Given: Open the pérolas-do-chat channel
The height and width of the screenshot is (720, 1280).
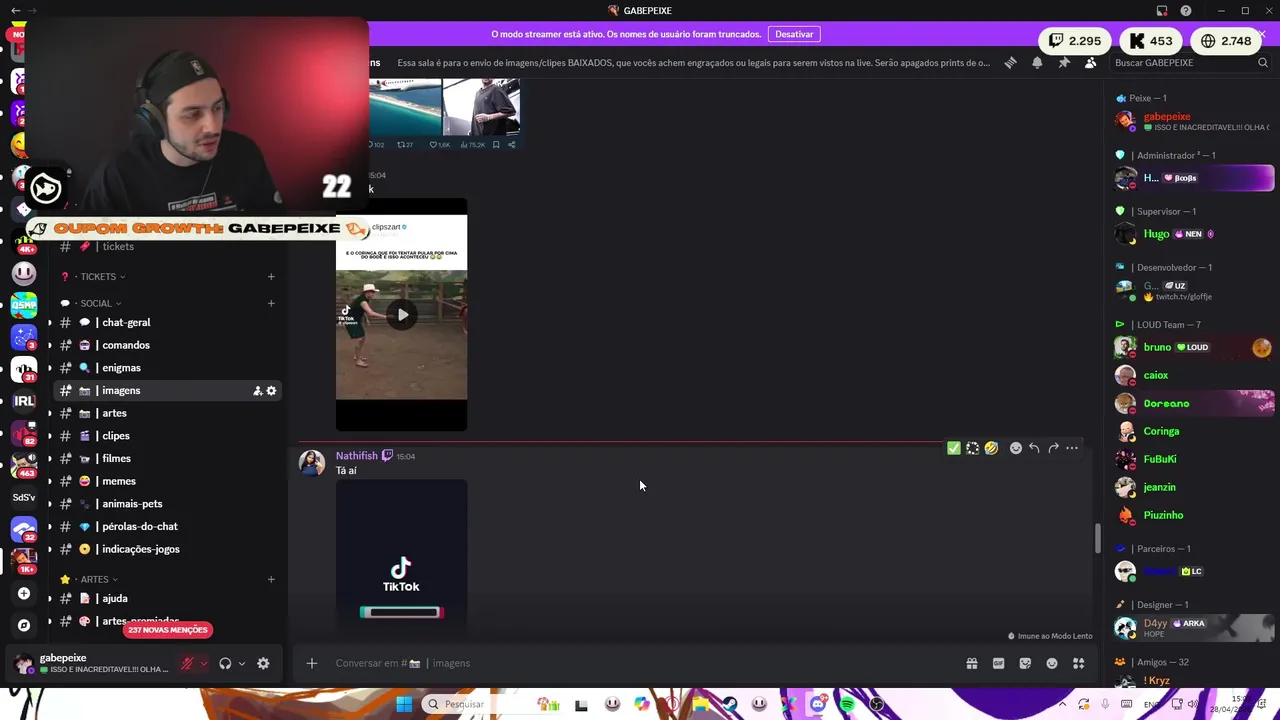Looking at the screenshot, I should pyautogui.click(x=167, y=526).
